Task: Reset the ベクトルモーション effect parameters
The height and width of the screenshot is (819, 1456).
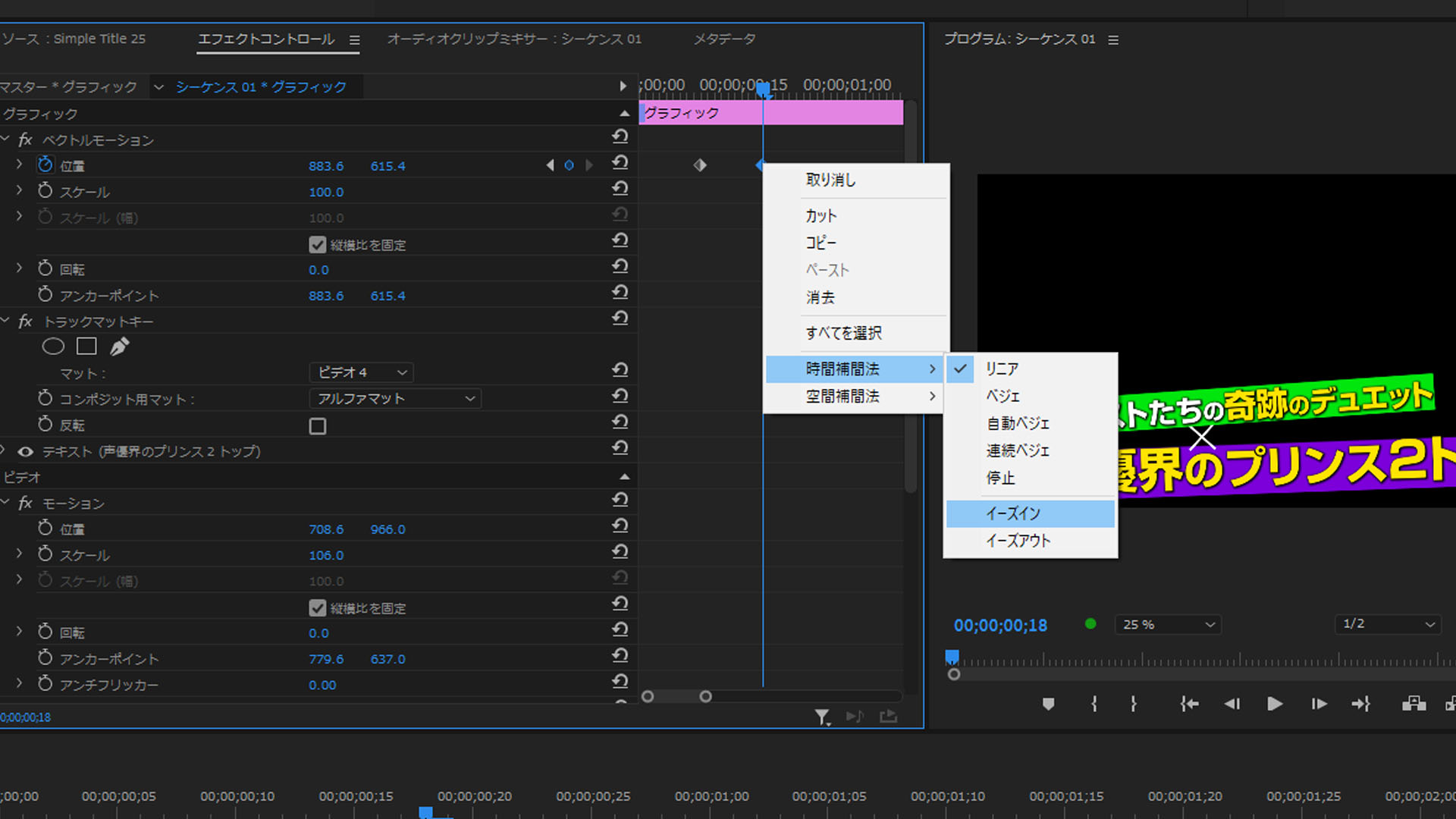Action: pos(620,136)
